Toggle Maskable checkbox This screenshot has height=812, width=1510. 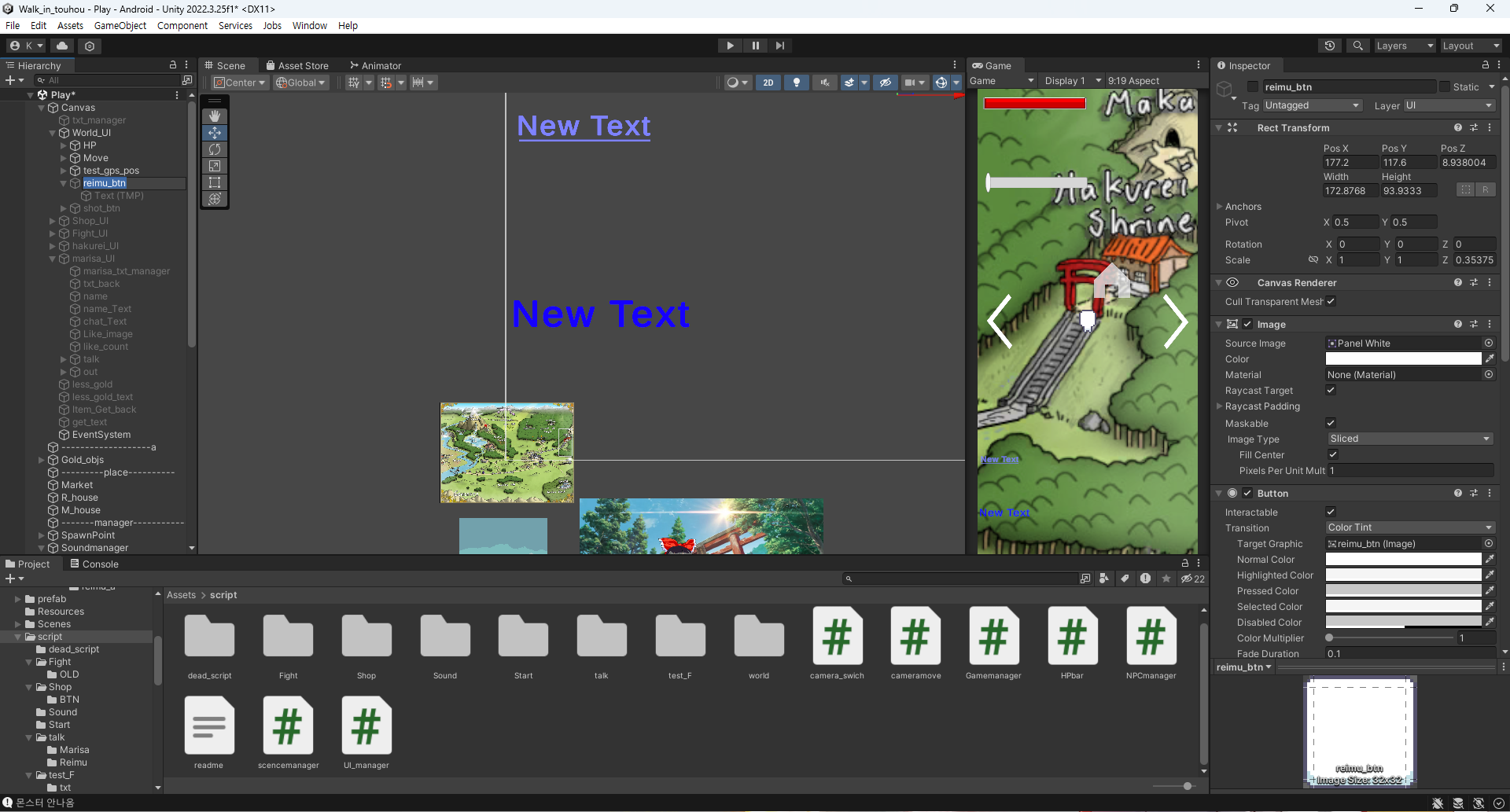pos(1331,423)
